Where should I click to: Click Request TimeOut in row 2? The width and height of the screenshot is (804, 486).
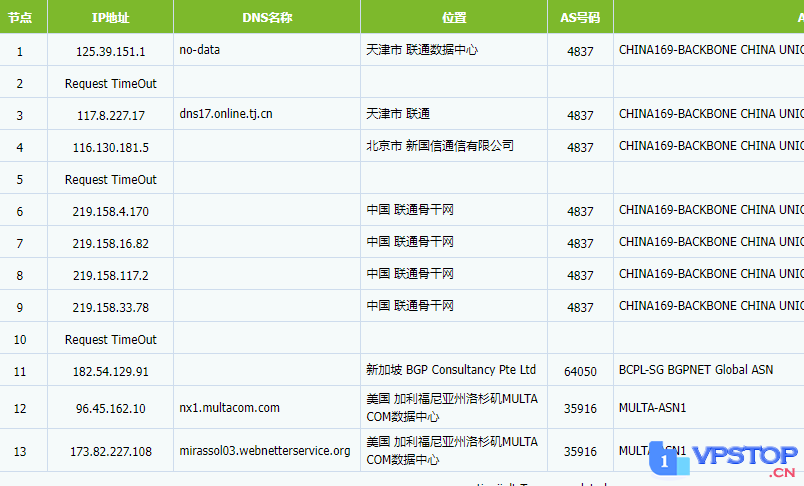click(x=110, y=84)
